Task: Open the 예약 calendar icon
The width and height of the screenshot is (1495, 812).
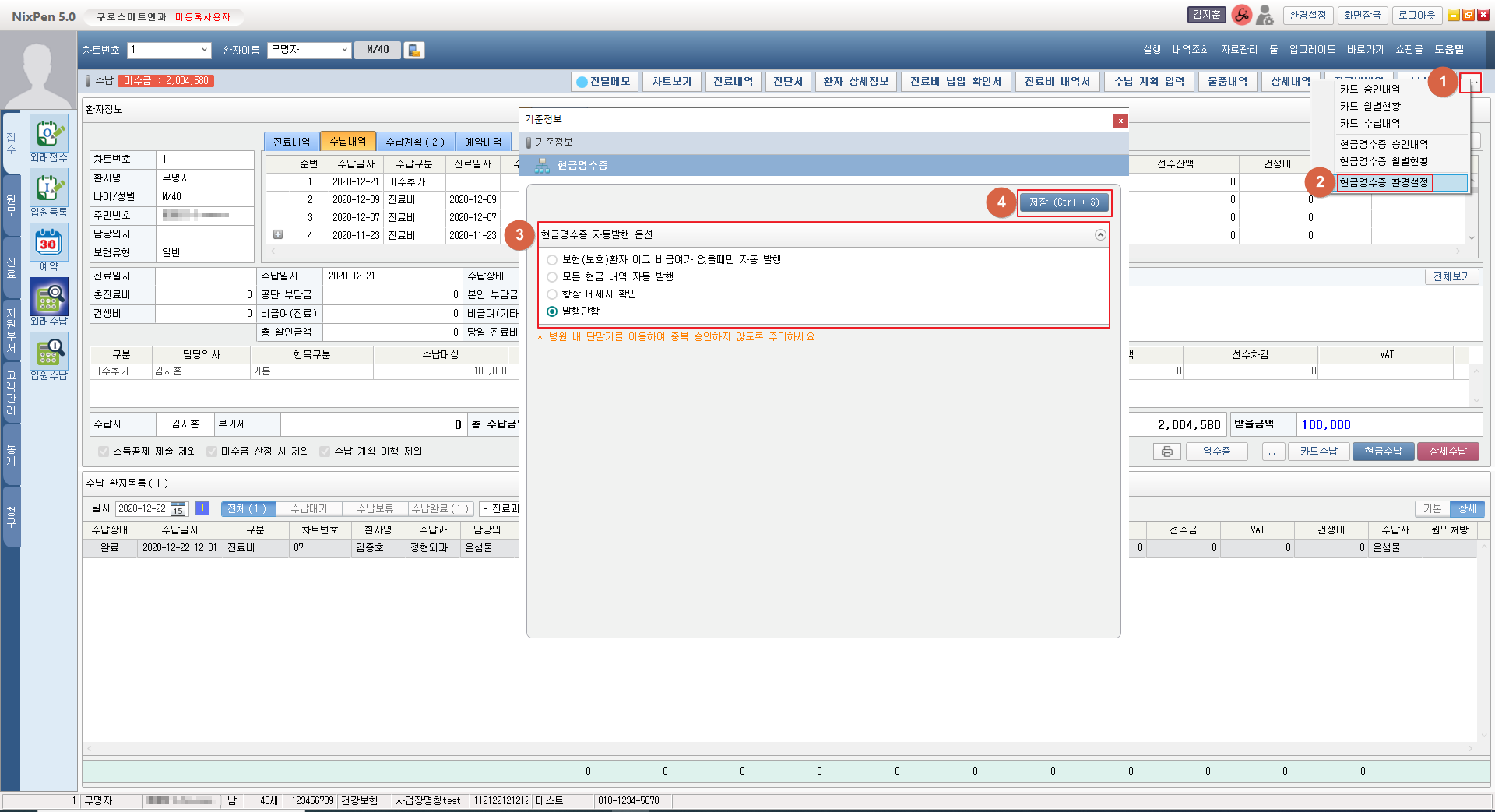Action: click(x=48, y=243)
